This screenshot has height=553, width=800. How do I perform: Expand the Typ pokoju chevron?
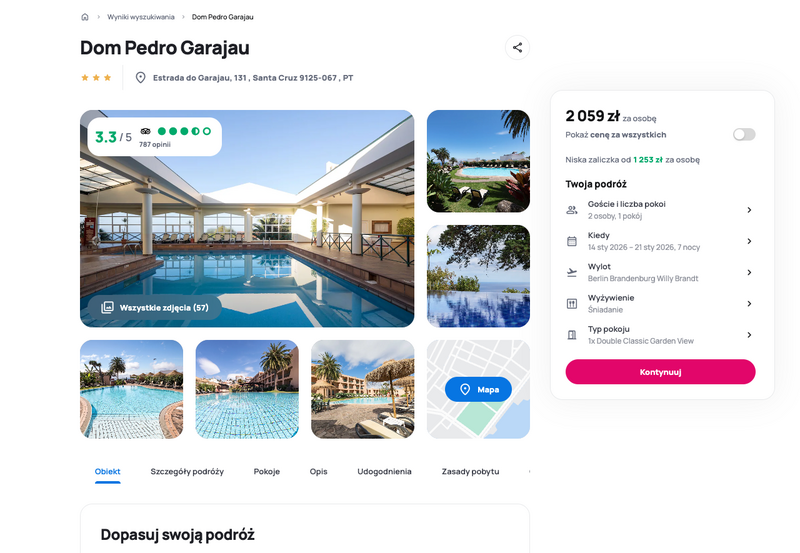pyautogui.click(x=749, y=335)
